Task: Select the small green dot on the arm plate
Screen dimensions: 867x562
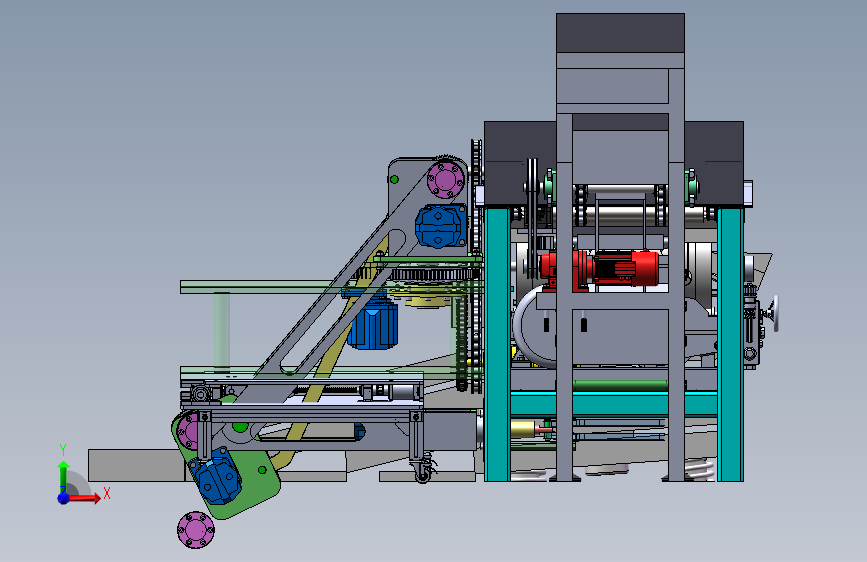Action: point(394,179)
